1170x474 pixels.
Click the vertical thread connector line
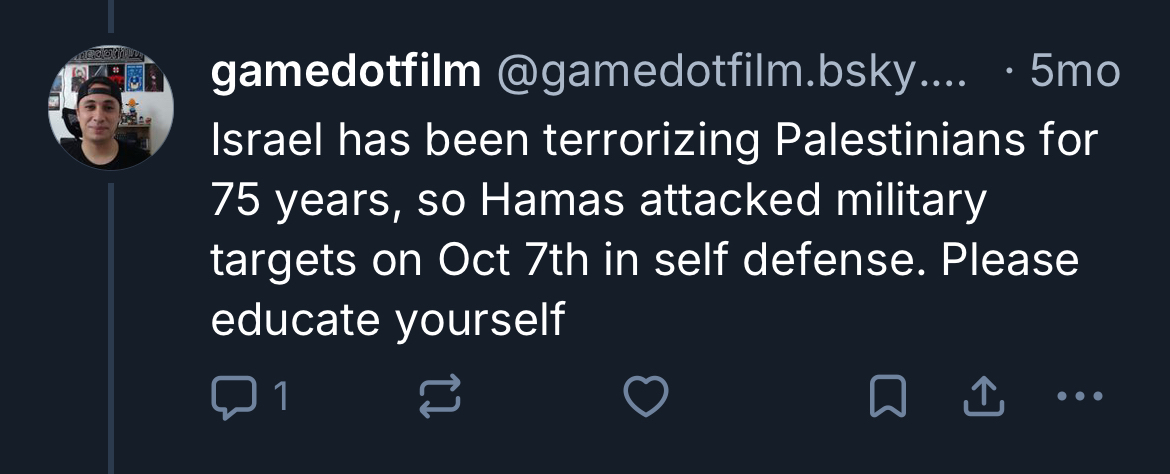pos(110,300)
